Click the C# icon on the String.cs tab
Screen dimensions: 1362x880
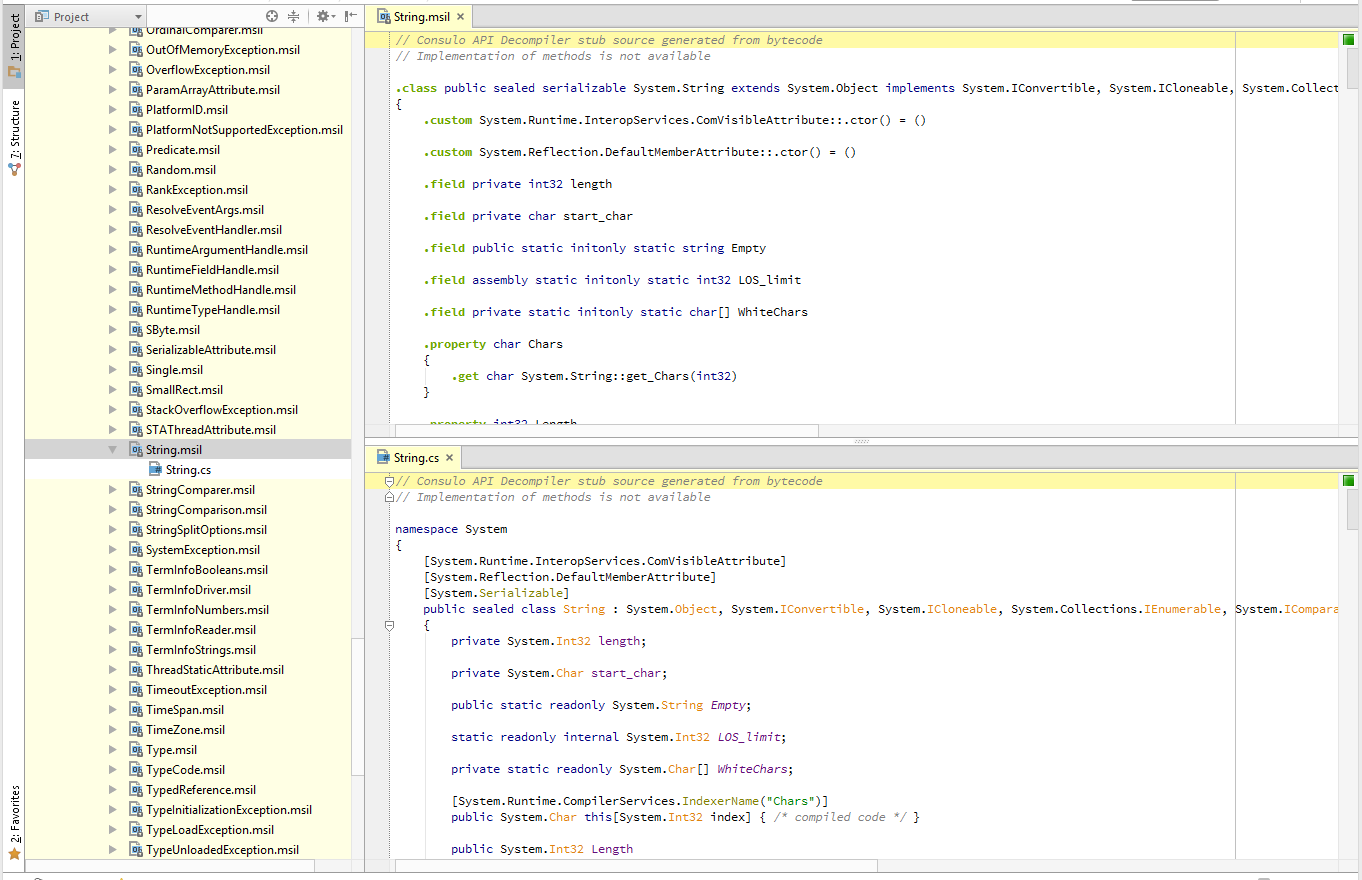click(383, 458)
